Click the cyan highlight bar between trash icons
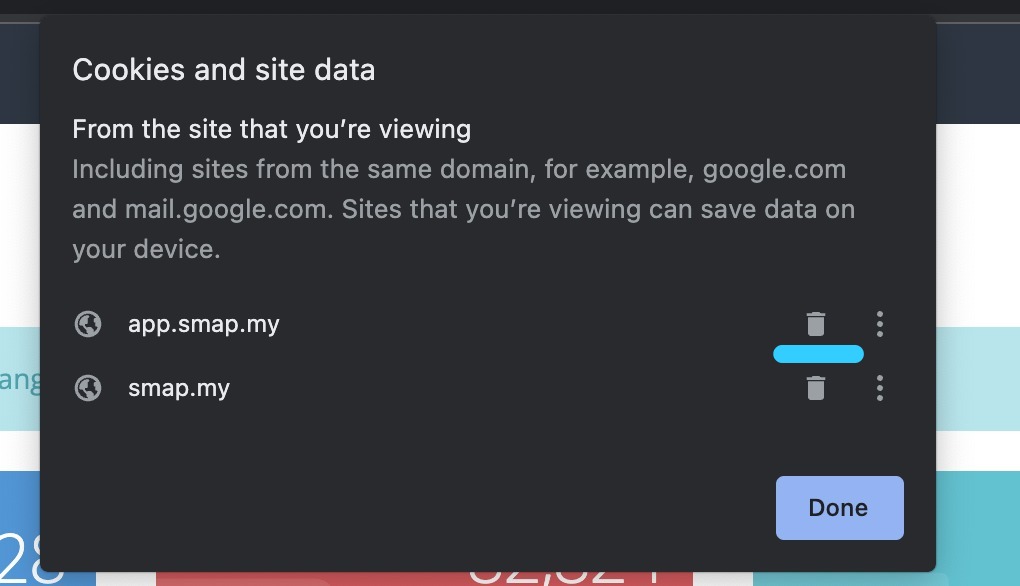 click(x=818, y=354)
